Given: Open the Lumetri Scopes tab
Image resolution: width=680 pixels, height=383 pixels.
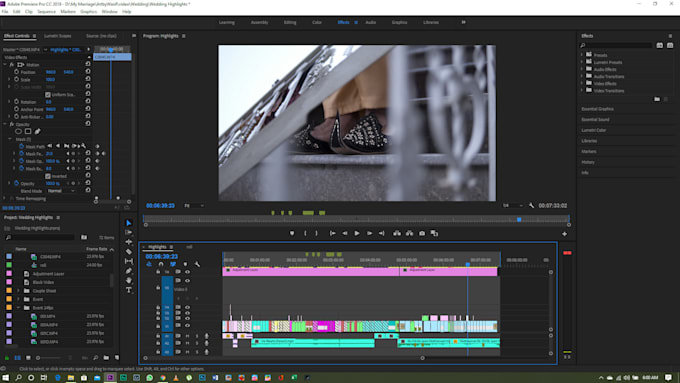Looking at the screenshot, I should point(58,36).
